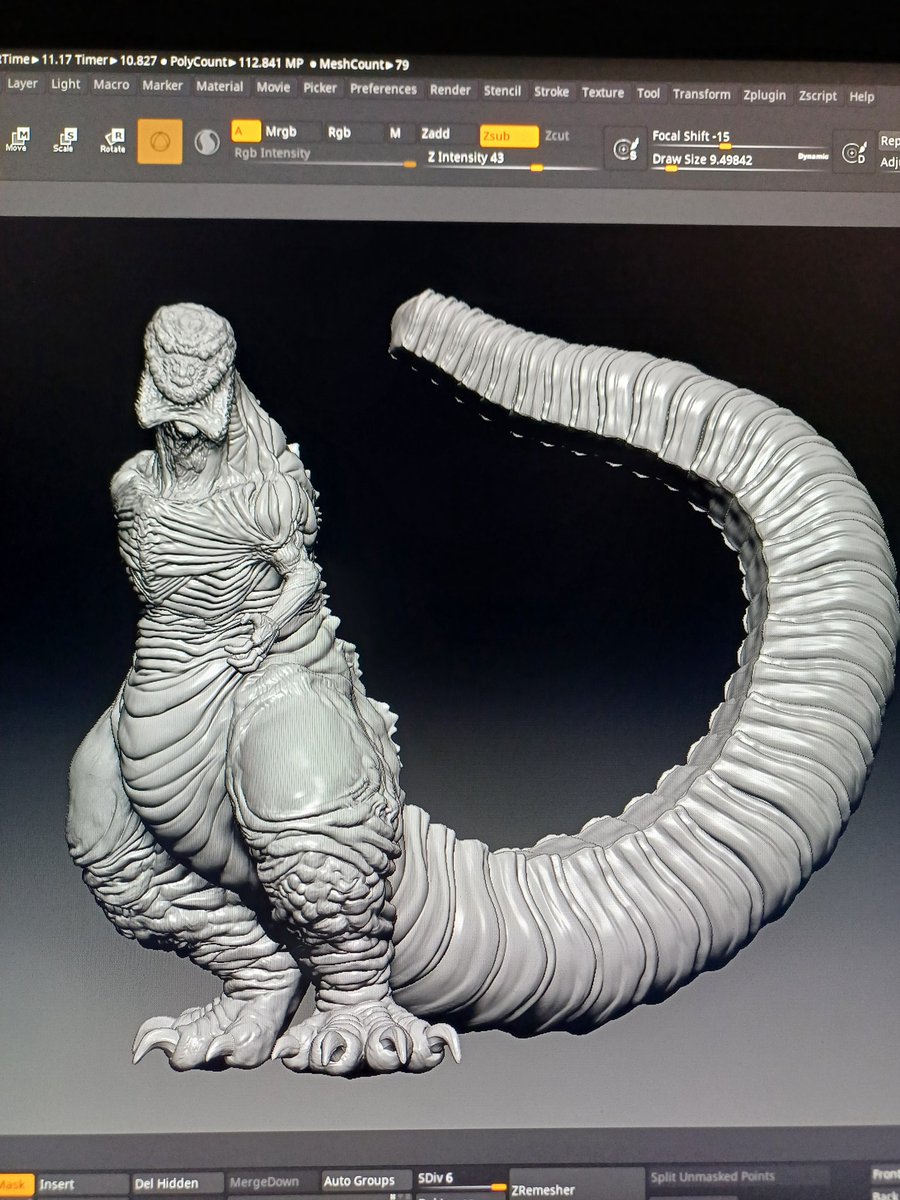Open the Texture menu
900x1200 pixels.
tap(603, 93)
